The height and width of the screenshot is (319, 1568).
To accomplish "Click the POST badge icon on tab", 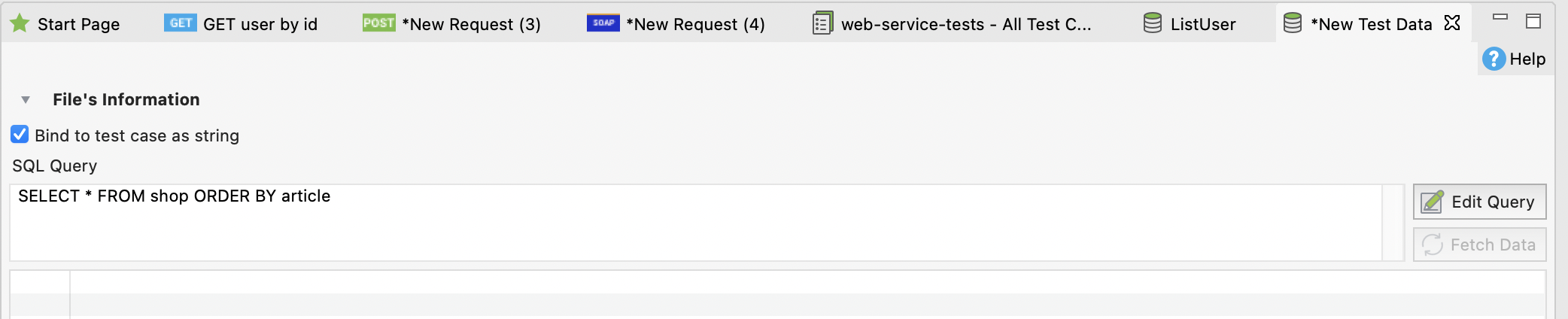I will point(378,23).
